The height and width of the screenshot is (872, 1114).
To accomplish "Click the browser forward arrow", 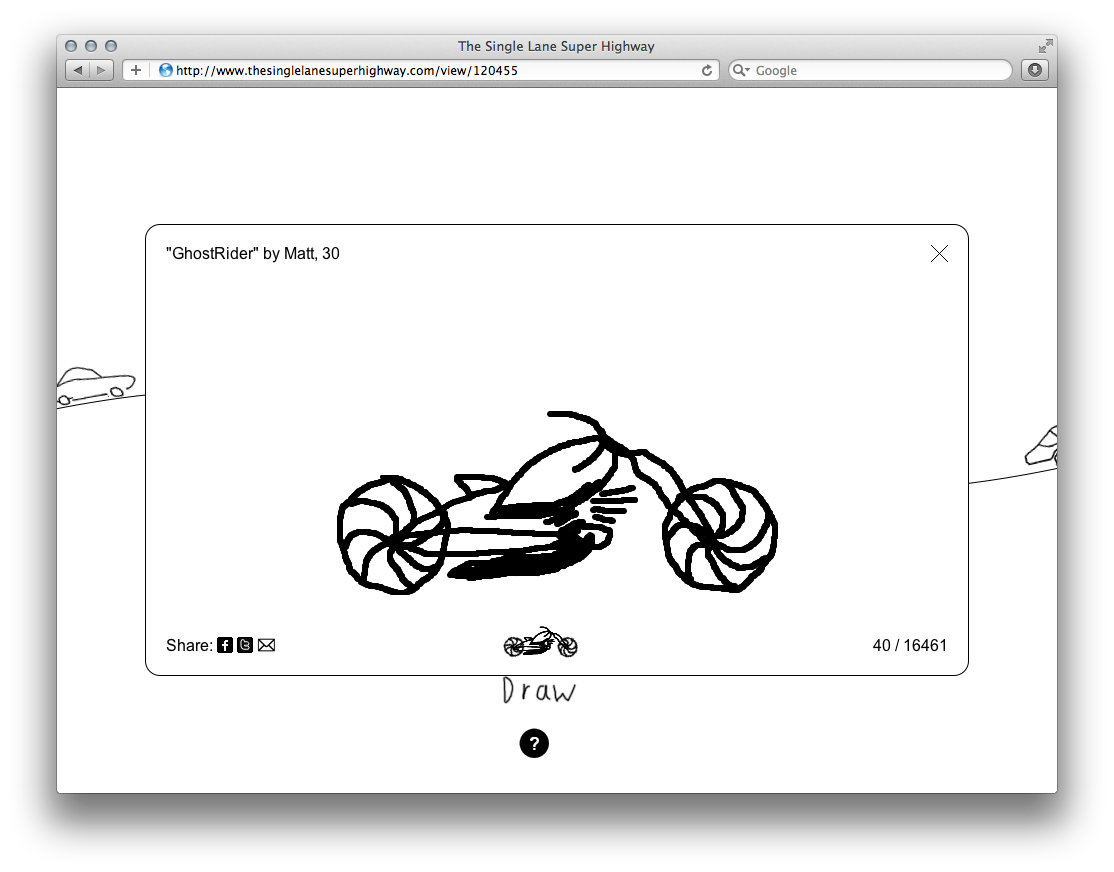I will coord(101,71).
